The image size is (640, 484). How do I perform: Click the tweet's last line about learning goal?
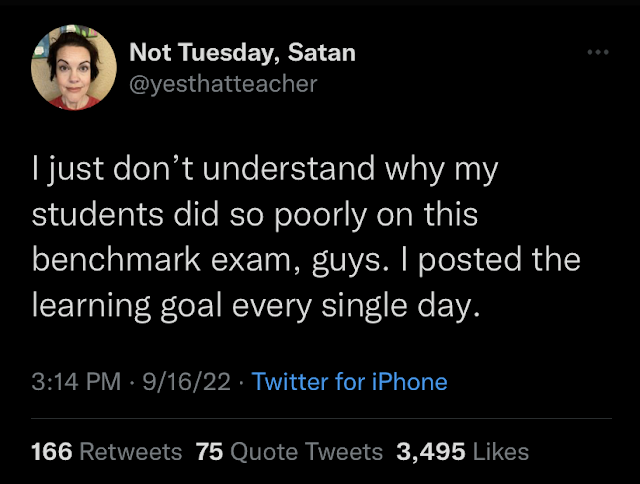(x=257, y=301)
